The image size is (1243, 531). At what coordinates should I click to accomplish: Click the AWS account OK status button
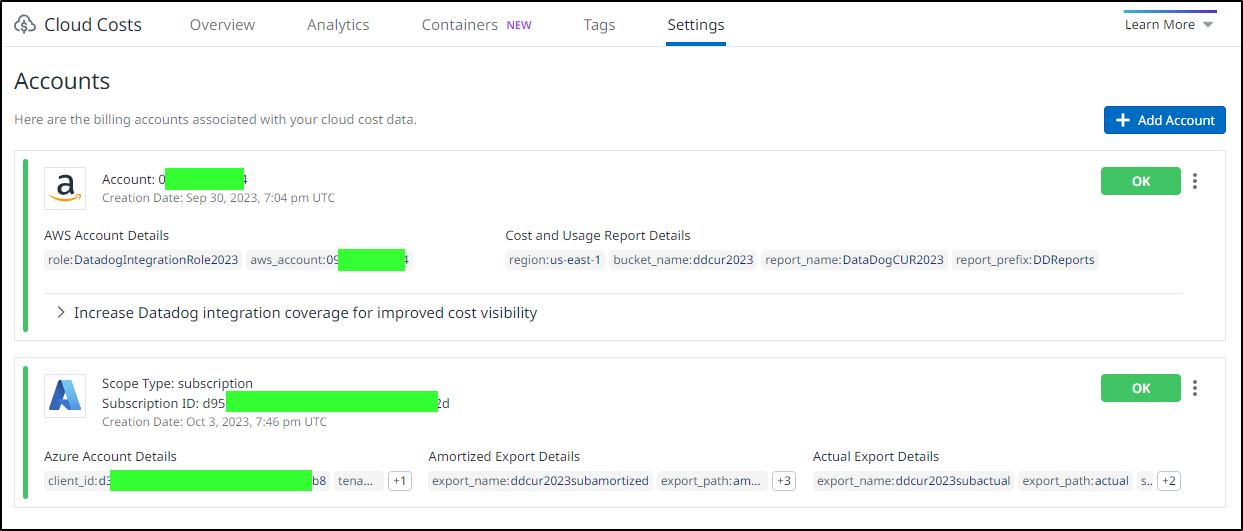[1141, 181]
